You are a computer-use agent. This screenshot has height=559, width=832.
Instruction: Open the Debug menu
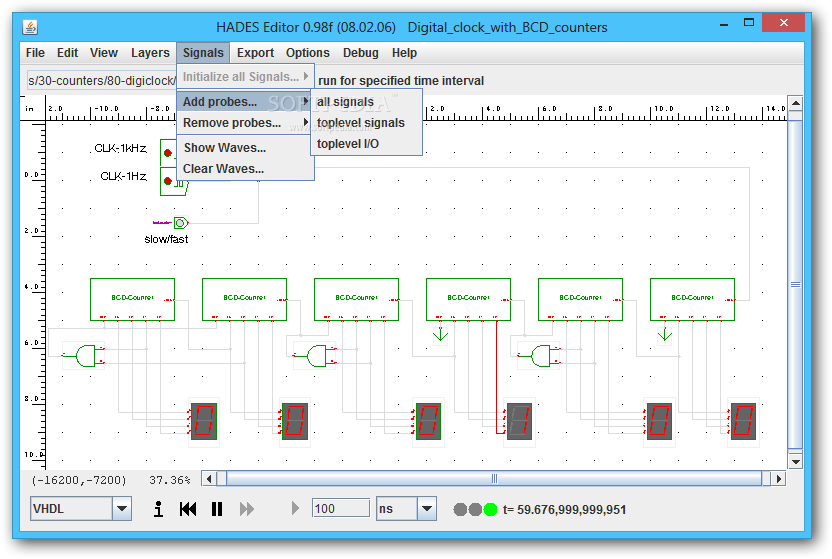tap(361, 53)
